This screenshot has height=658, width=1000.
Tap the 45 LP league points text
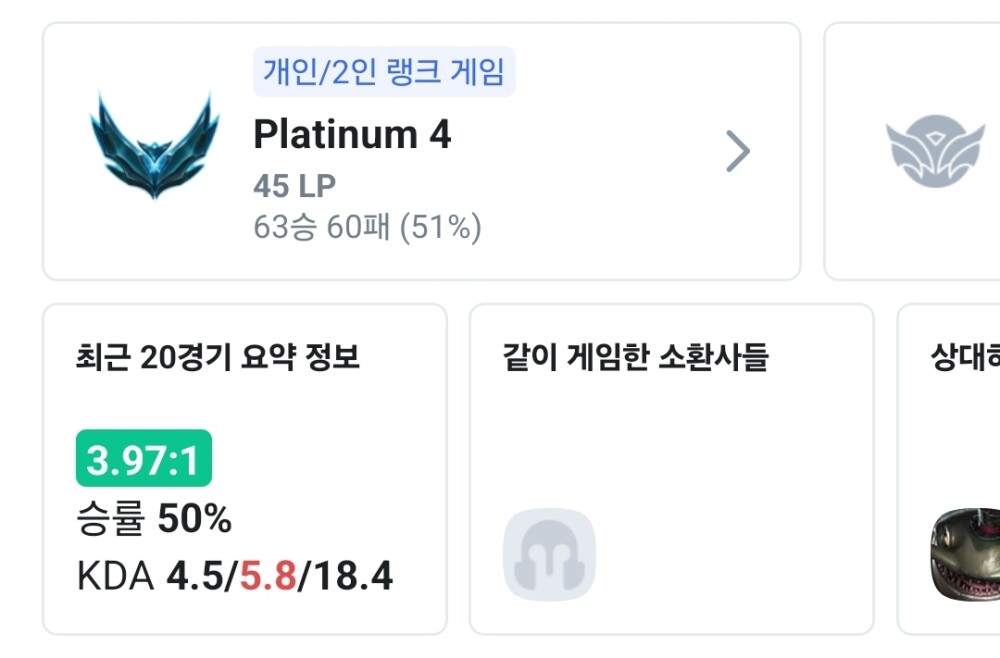point(294,186)
